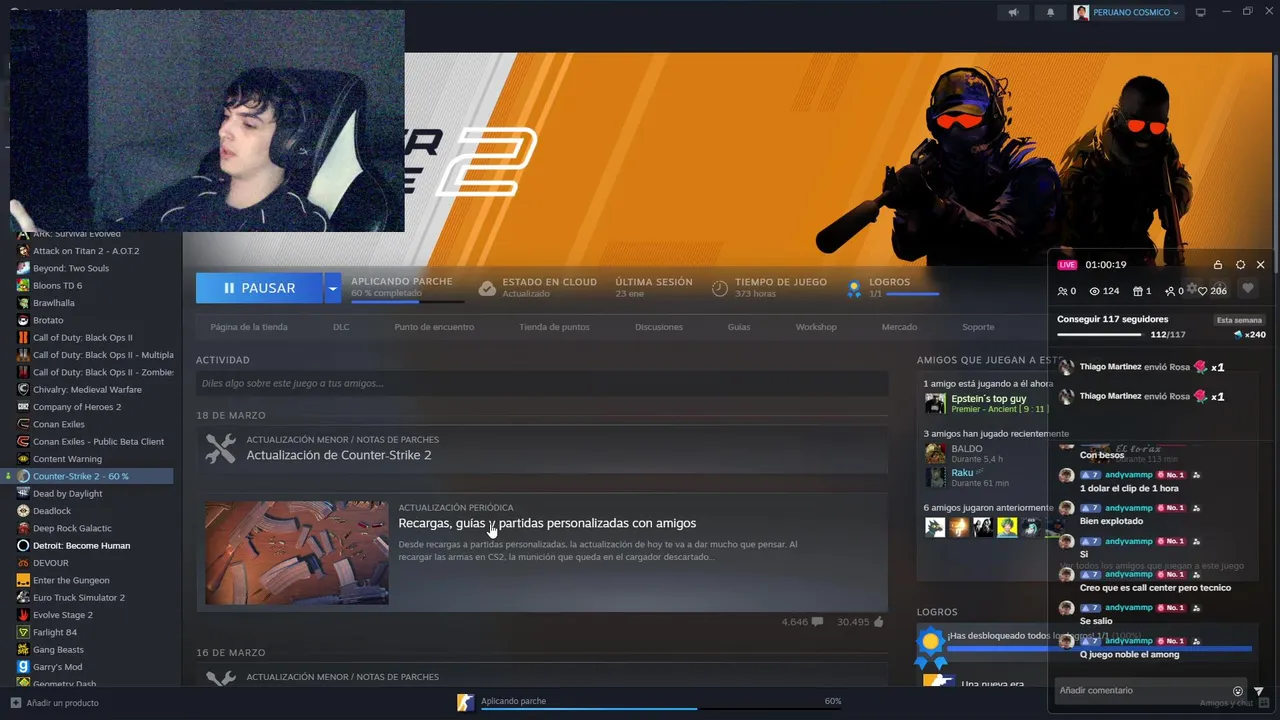Click the Deep Rock Galactic game icon
The image size is (1280, 720).
click(24, 528)
